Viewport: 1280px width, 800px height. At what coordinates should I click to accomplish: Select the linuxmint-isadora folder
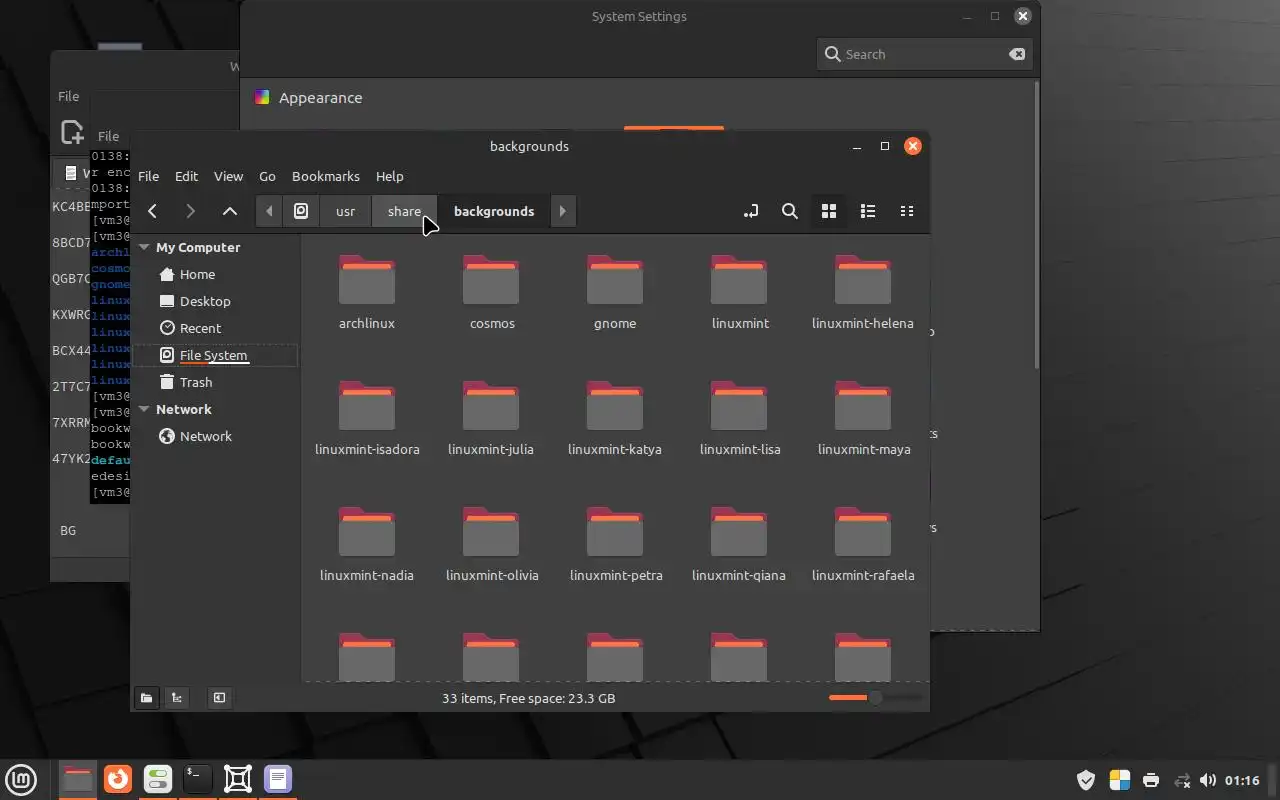367,418
